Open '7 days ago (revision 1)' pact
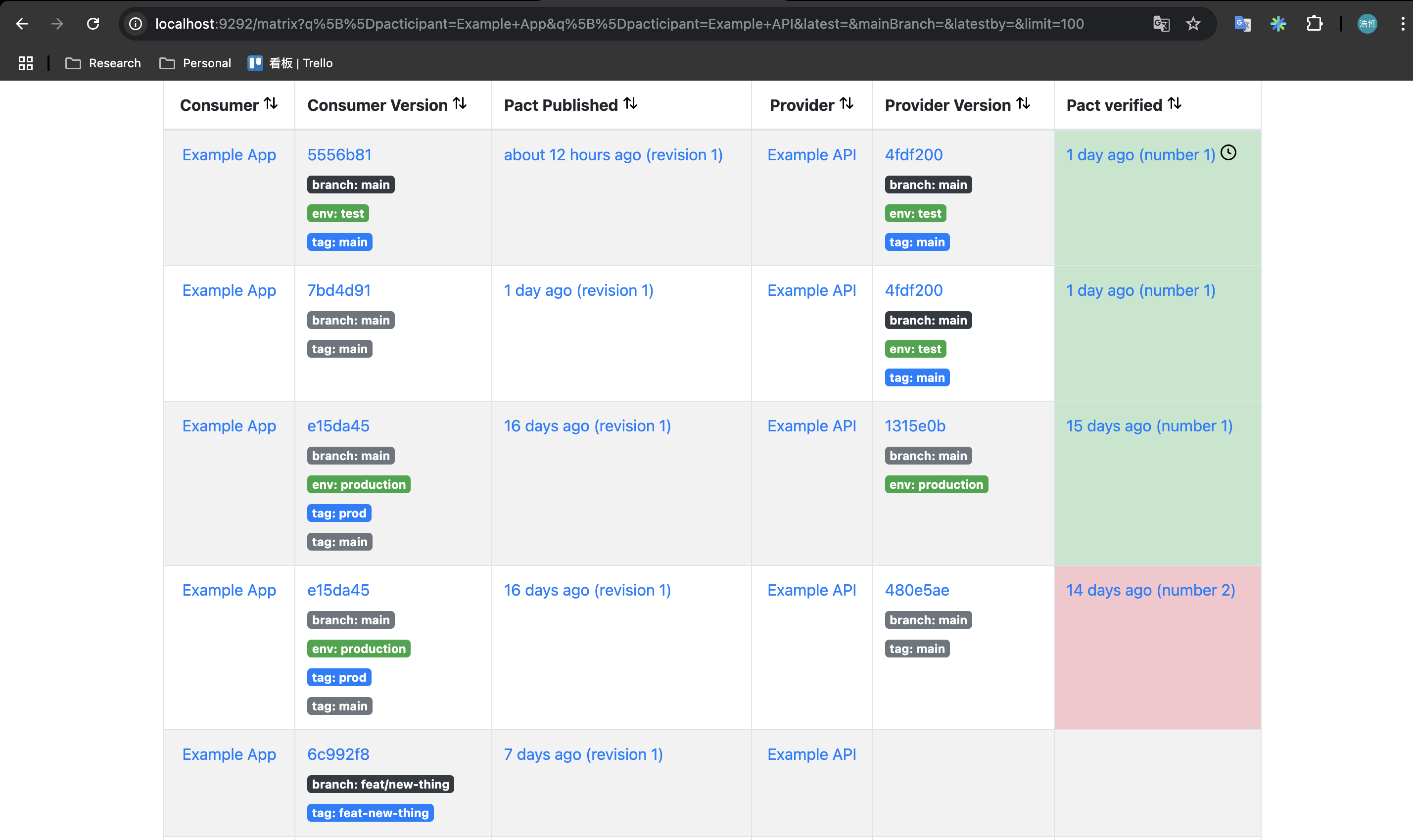 583,754
